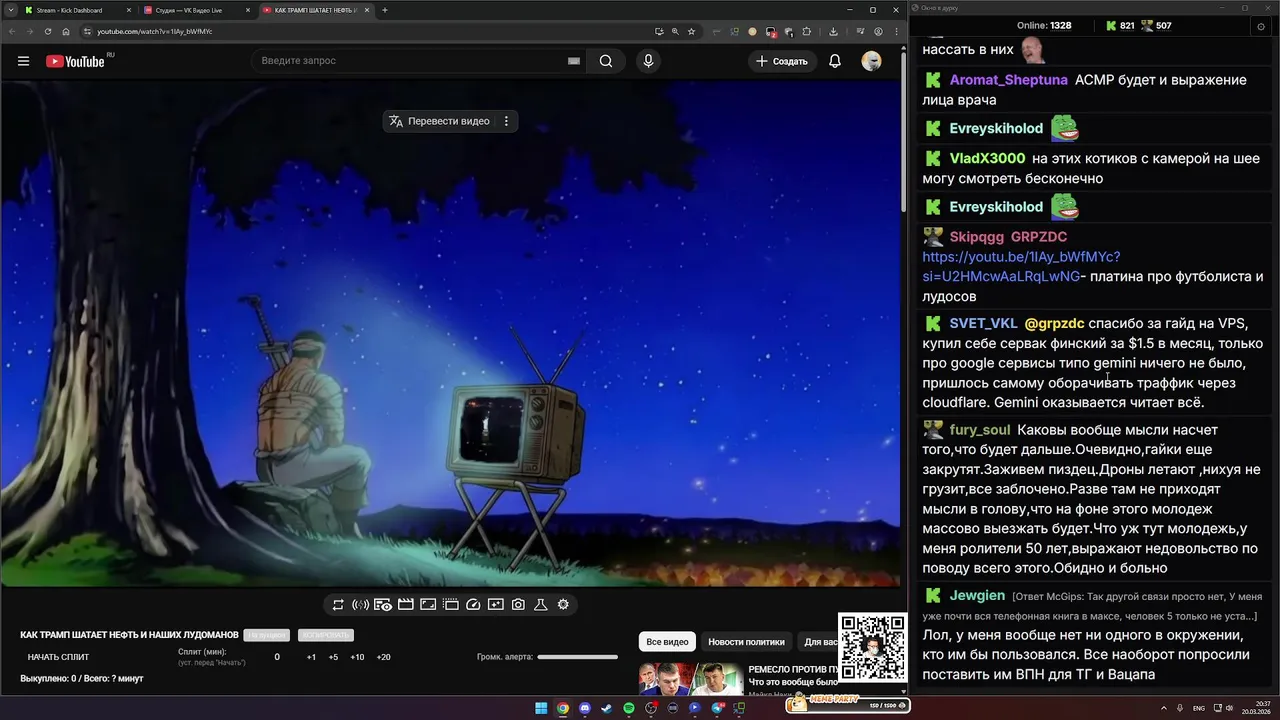Open the РЕМЕСЛО ПРОТИВ recommended video thumbnail
Image resolution: width=1280 pixels, height=720 pixels.
tap(690, 678)
